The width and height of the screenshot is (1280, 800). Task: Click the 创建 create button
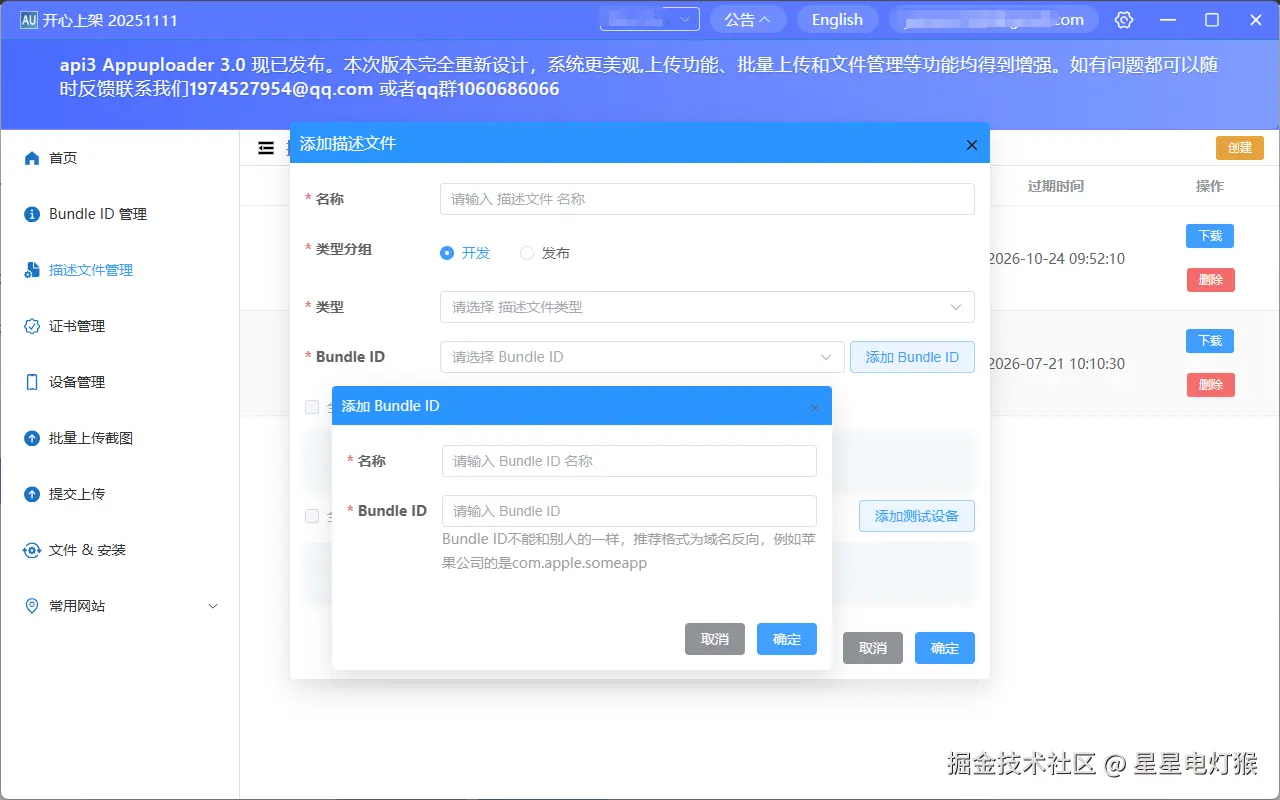point(1239,147)
